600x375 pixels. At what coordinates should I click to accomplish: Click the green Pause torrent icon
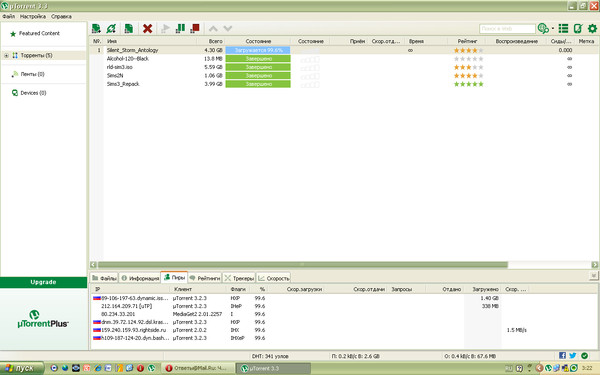pos(180,28)
